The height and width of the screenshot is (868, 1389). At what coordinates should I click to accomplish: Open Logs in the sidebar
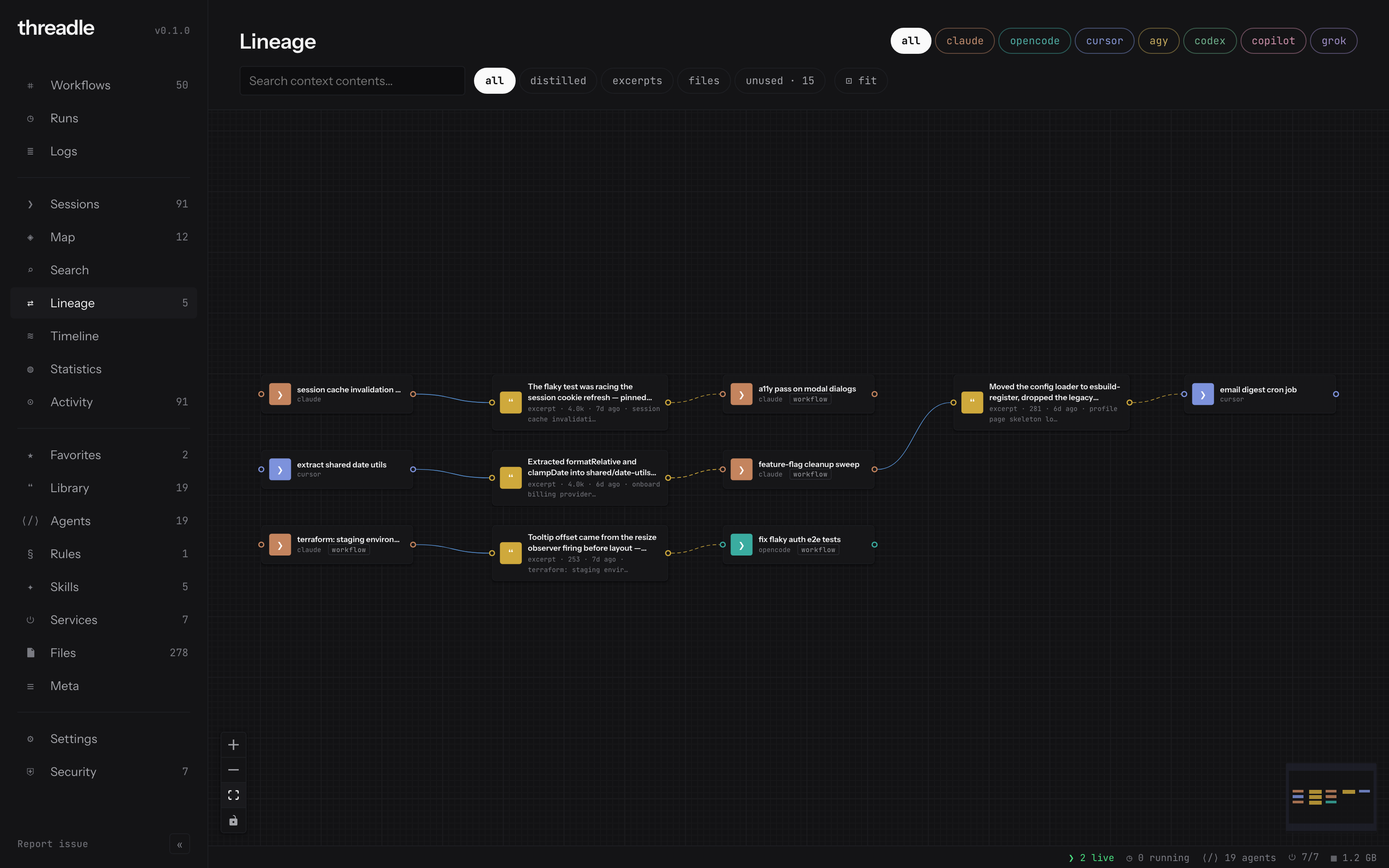104,151
